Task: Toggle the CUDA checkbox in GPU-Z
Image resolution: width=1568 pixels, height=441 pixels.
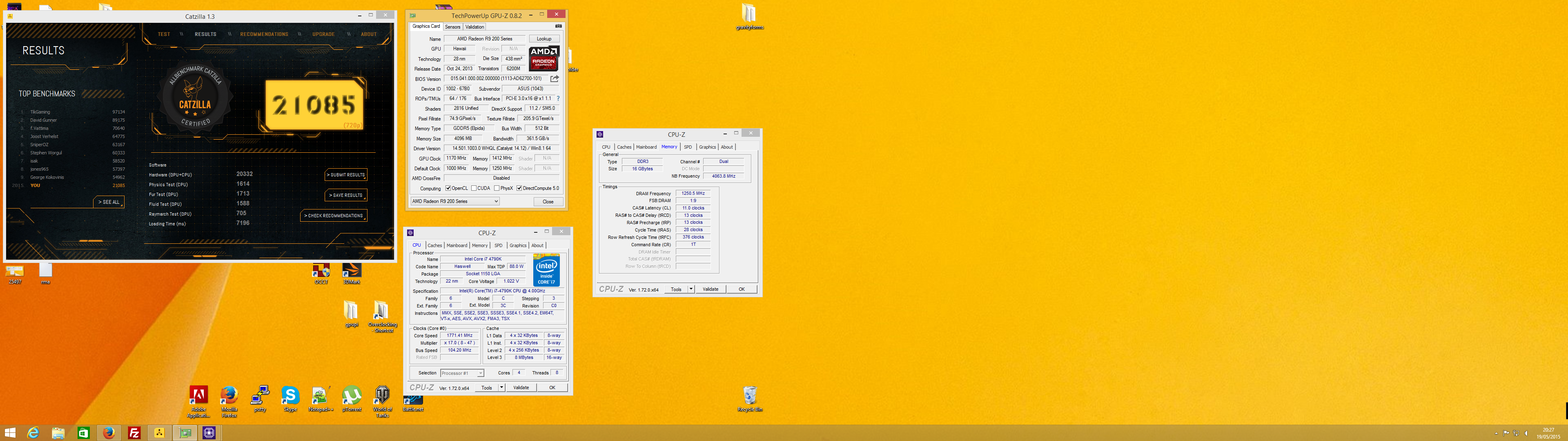Action: coord(474,188)
